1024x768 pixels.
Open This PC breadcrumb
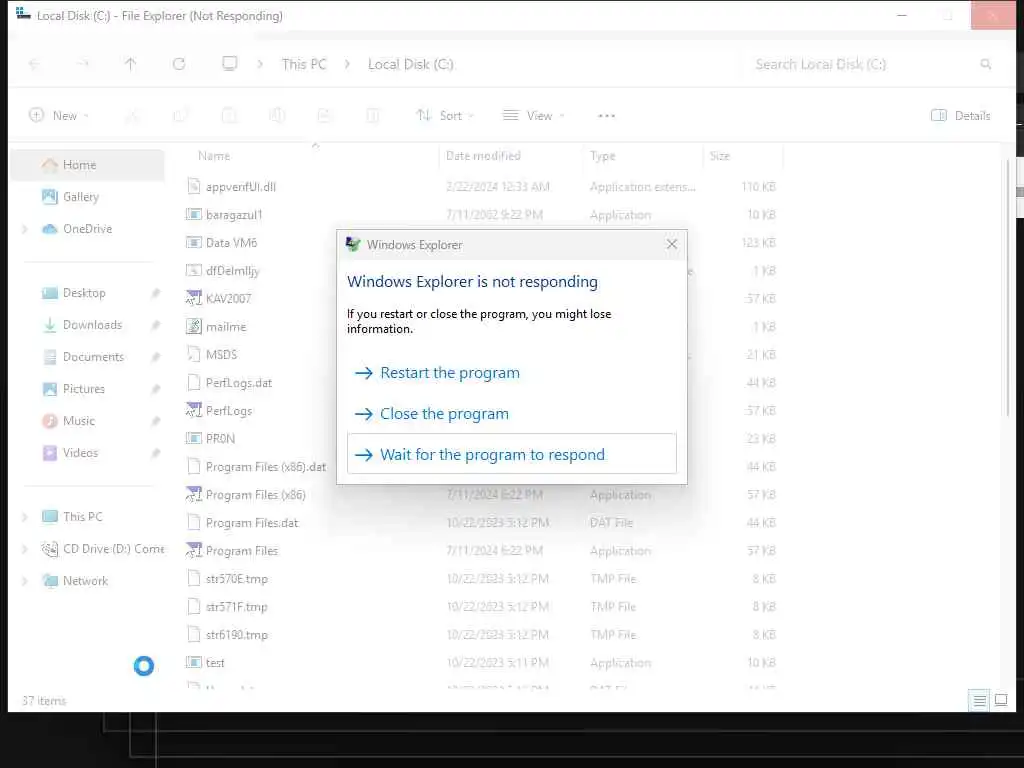(304, 64)
